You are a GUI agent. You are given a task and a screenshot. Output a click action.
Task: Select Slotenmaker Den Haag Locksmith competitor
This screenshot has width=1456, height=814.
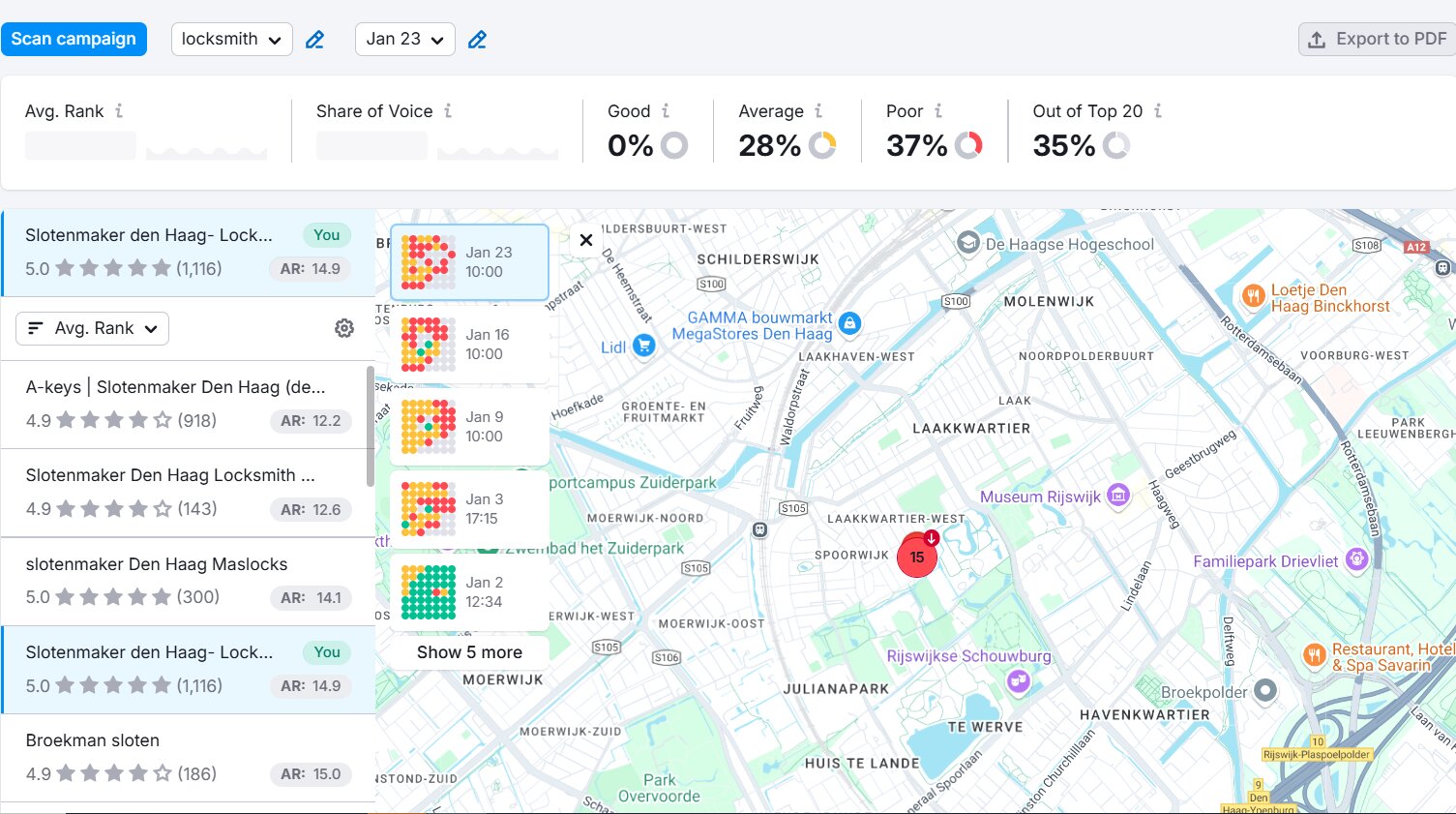coord(184,493)
